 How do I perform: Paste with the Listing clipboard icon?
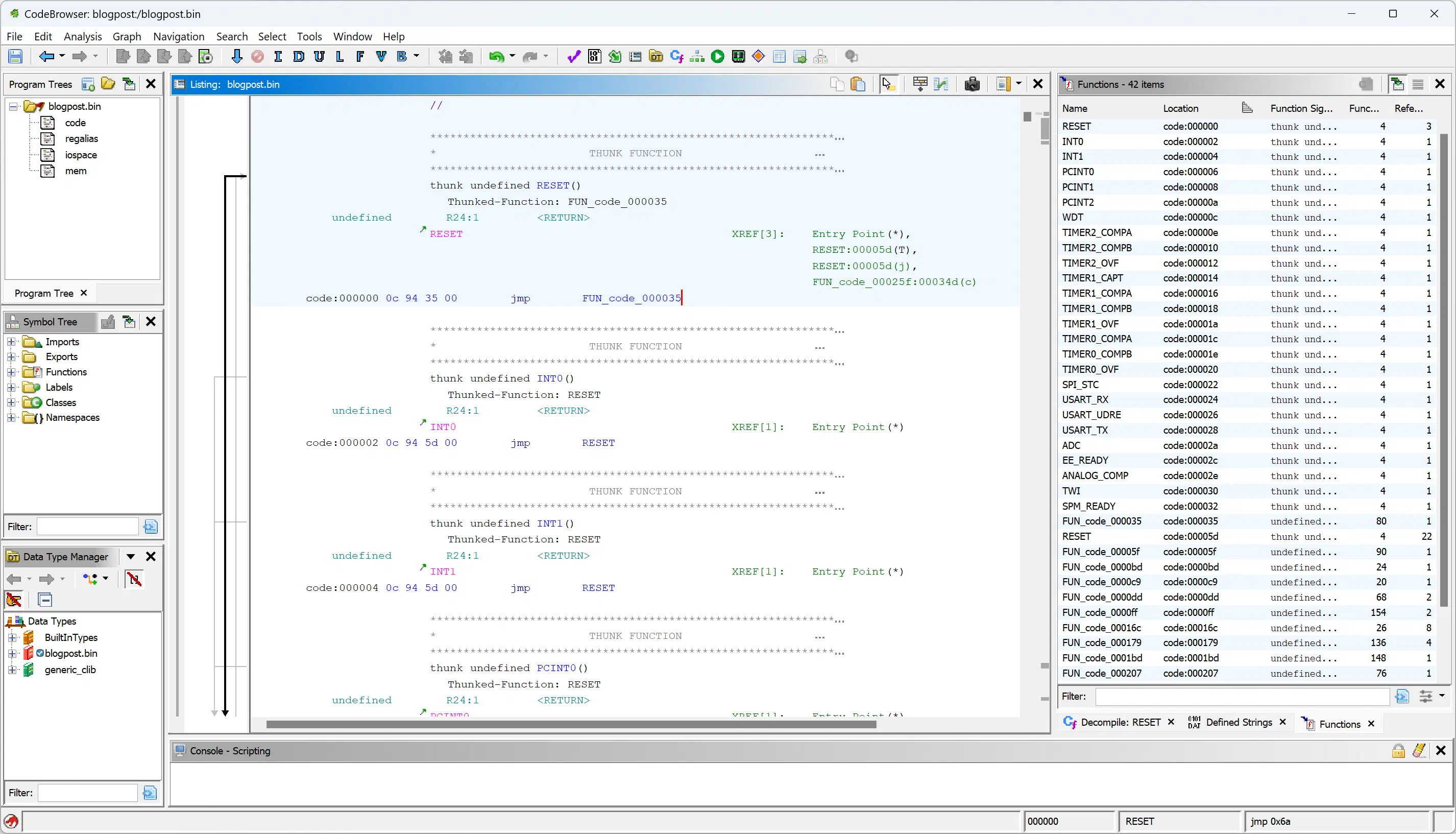point(858,84)
